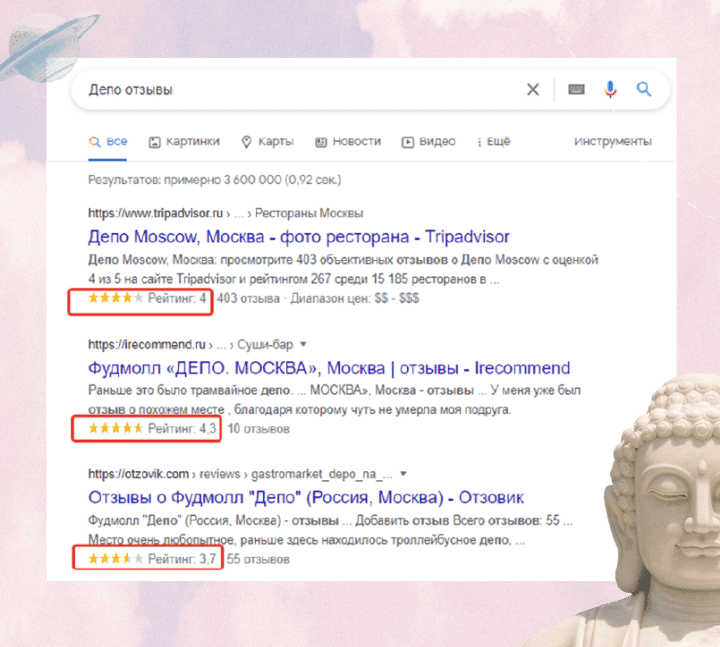The image size is (720, 647).
Task: Open 'Инструменты' search tools
Action: tap(613, 141)
